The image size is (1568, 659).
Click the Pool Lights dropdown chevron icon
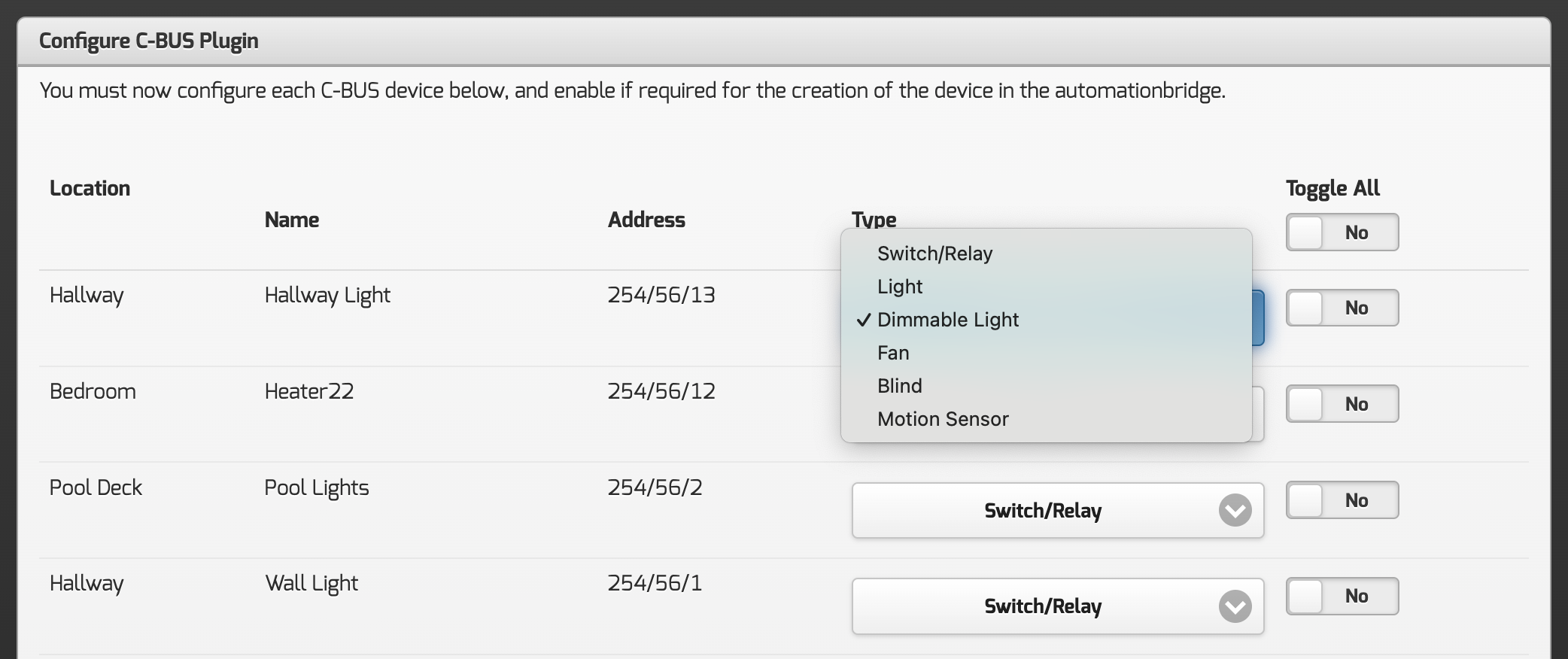(x=1235, y=511)
